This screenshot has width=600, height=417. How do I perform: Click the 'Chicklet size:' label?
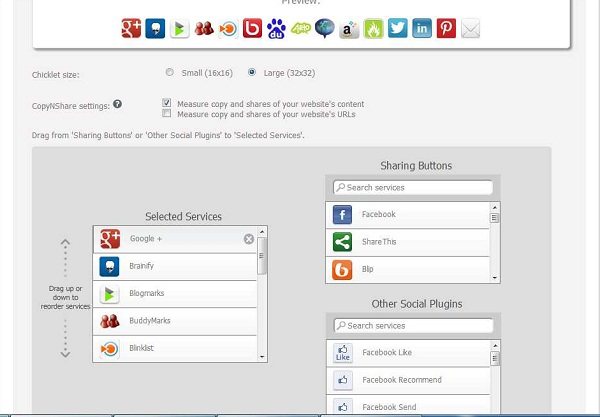55,75
